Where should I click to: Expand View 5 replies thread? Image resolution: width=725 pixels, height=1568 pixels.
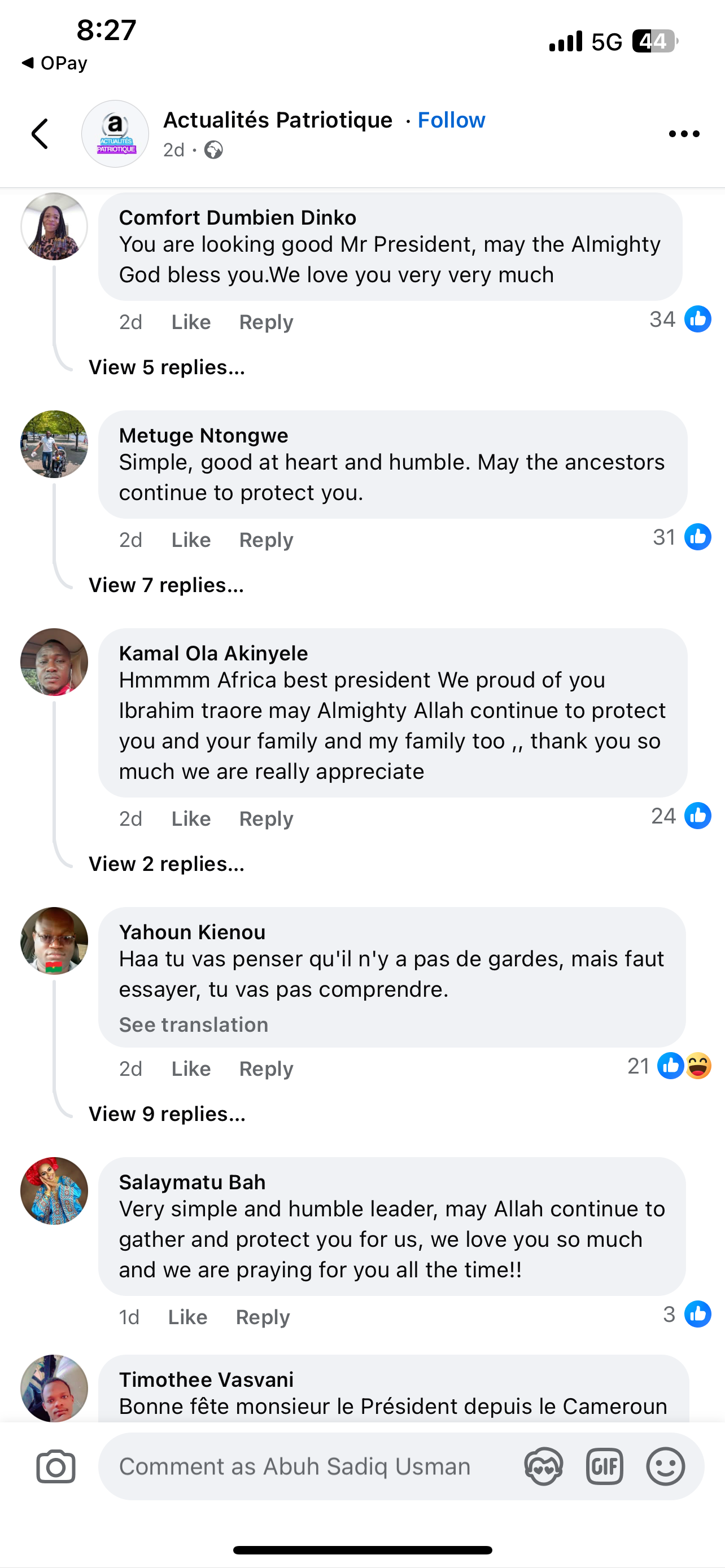tap(167, 367)
